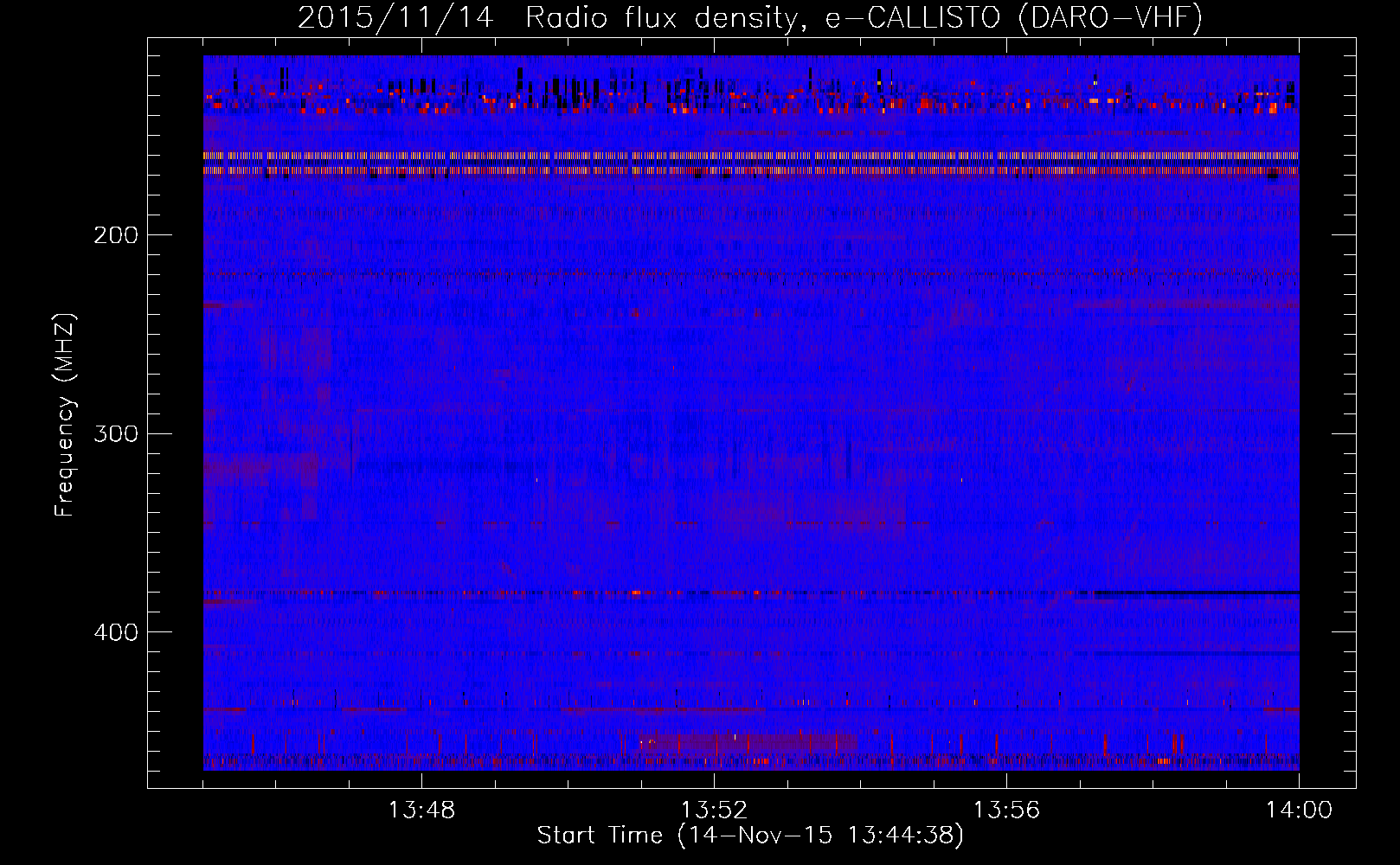Click the 13:52 time tick label
Screen dimensions: 1400x865
(714, 811)
